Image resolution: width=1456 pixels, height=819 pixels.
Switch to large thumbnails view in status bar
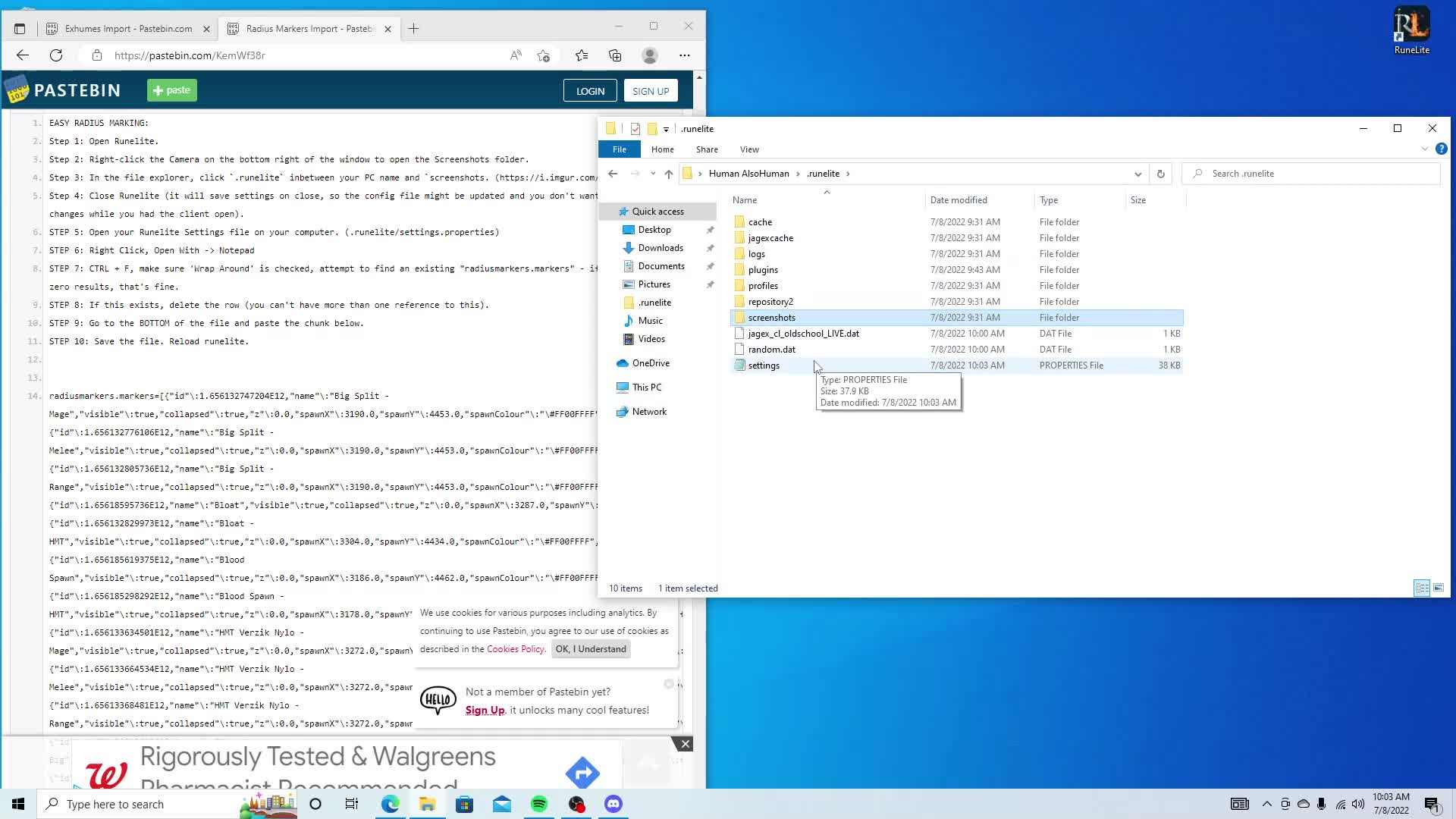coord(1437,588)
